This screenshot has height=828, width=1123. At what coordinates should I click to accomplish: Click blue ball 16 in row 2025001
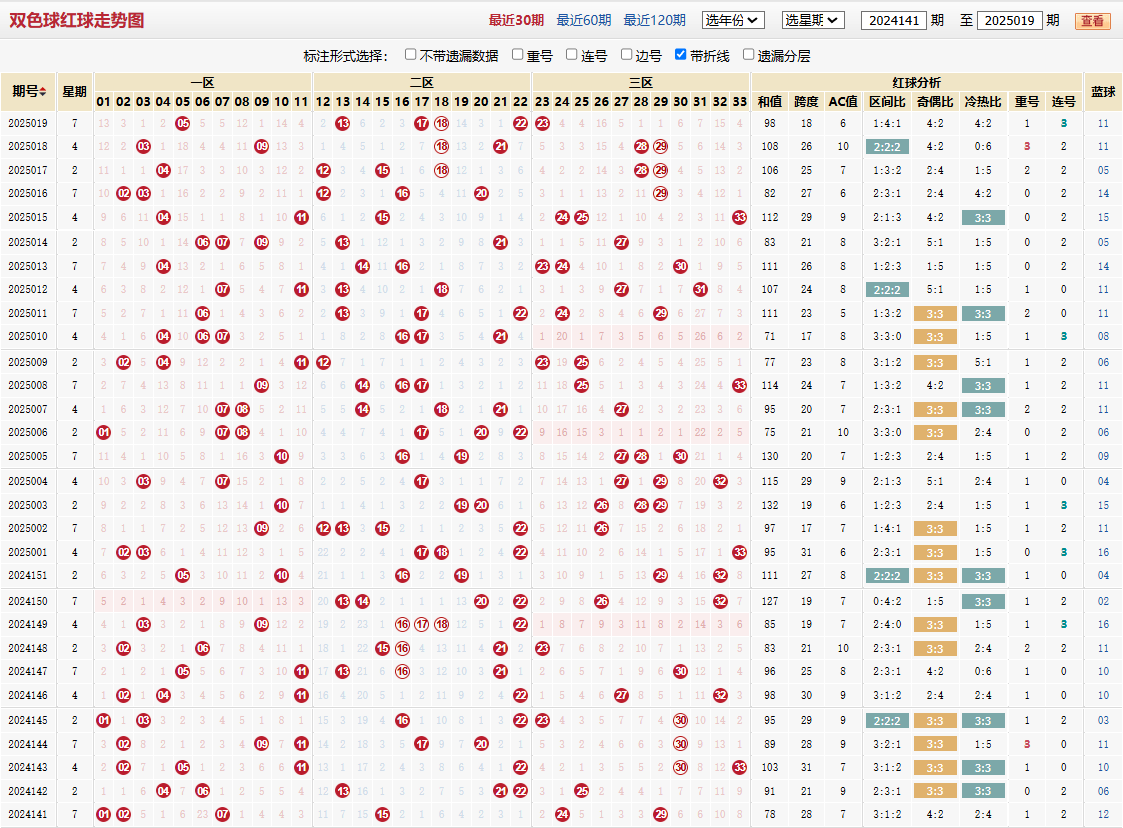[x=1103, y=552]
